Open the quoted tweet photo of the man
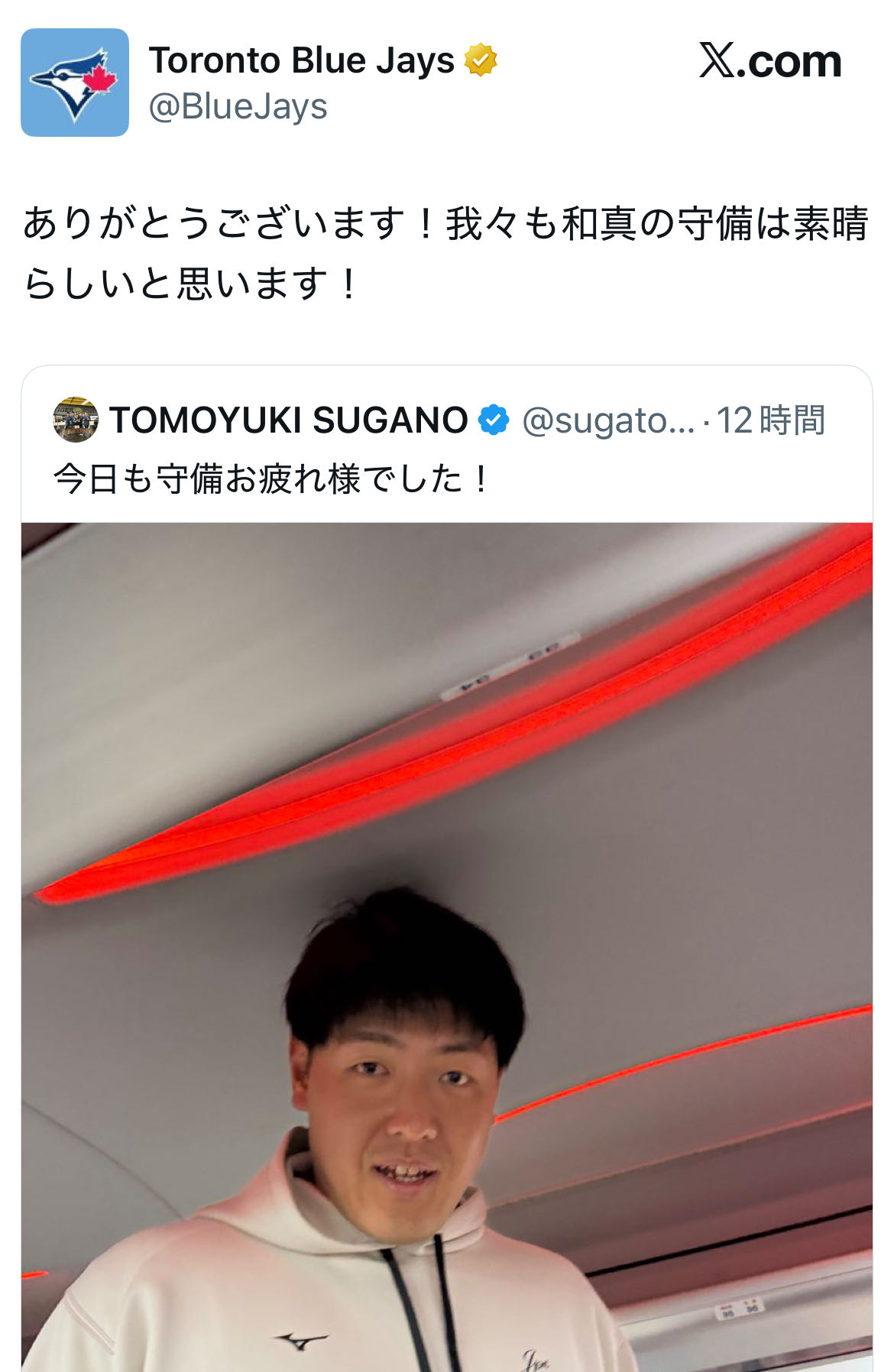 (447, 947)
